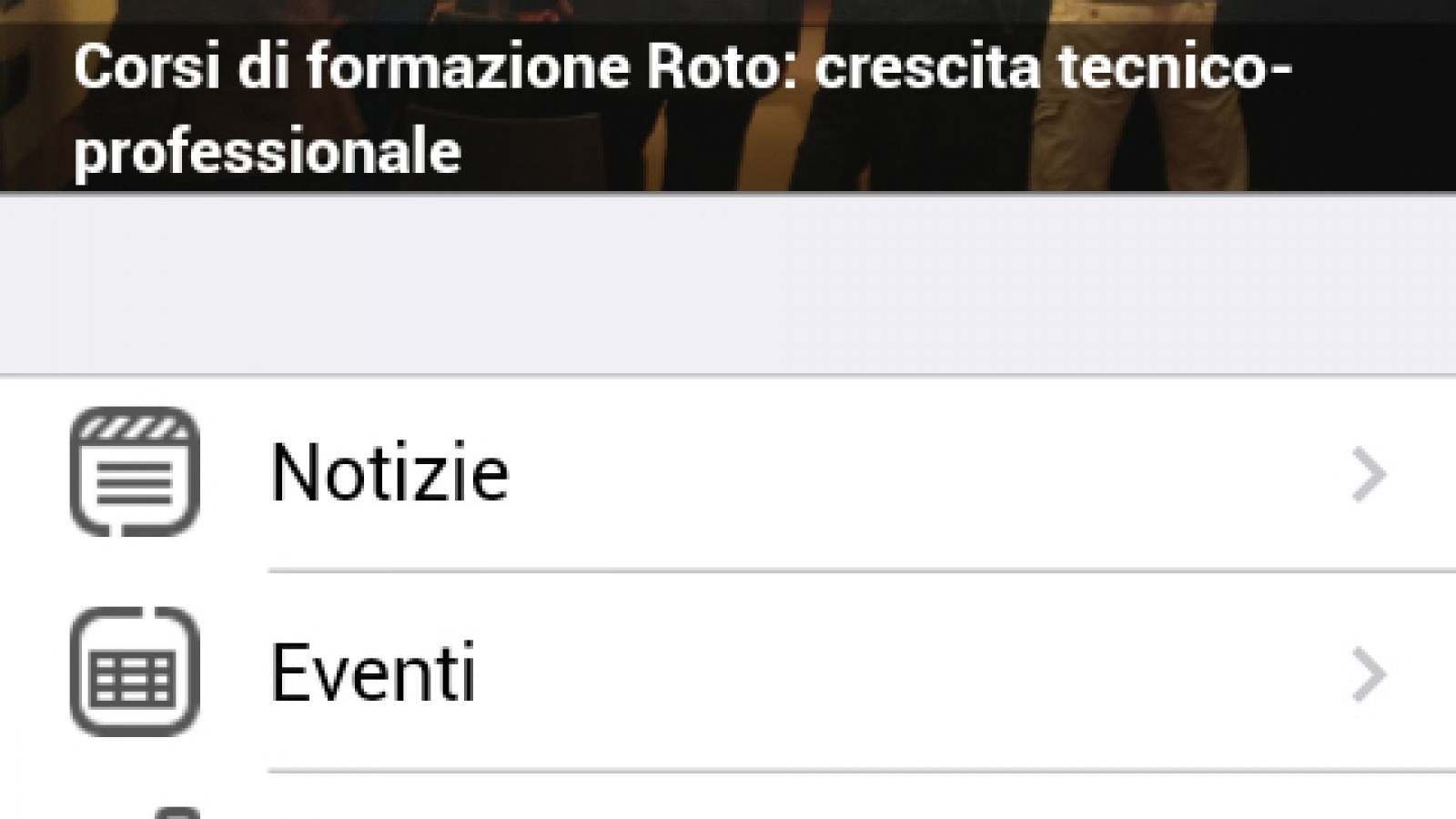Screen dimensions: 1456x819
Task: Tap the headline banner photo
Action: click(x=728, y=96)
